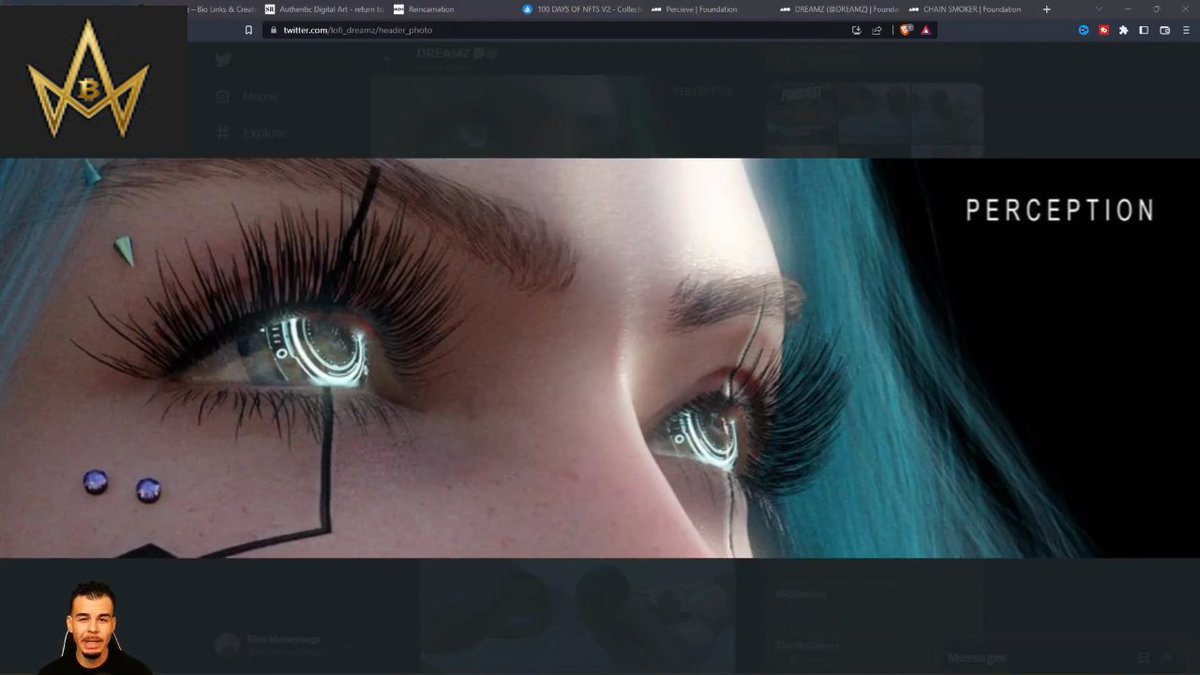Open the extensions puzzle-piece menu
The height and width of the screenshot is (675, 1200).
pyautogui.click(x=1123, y=30)
